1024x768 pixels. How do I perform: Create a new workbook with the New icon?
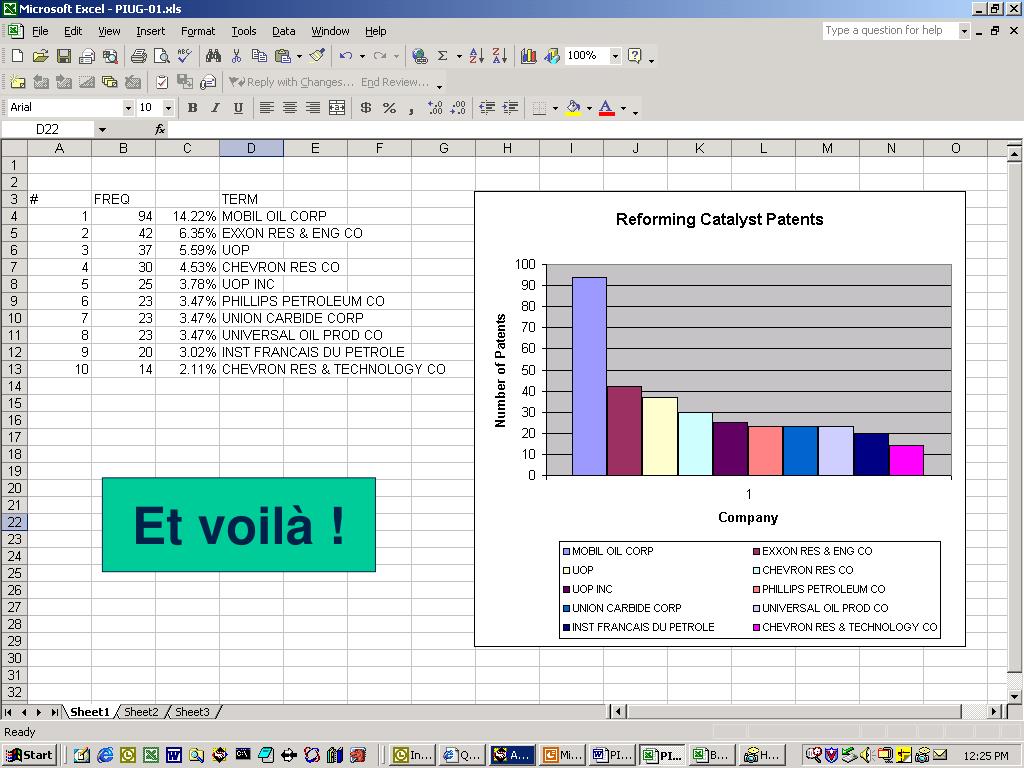click(x=18, y=56)
